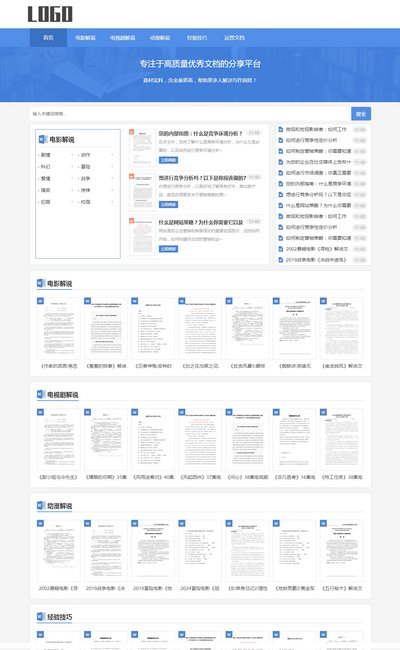
Task: Open document thumbnail 《BJ单身日记2:理性
Action: click(247, 551)
